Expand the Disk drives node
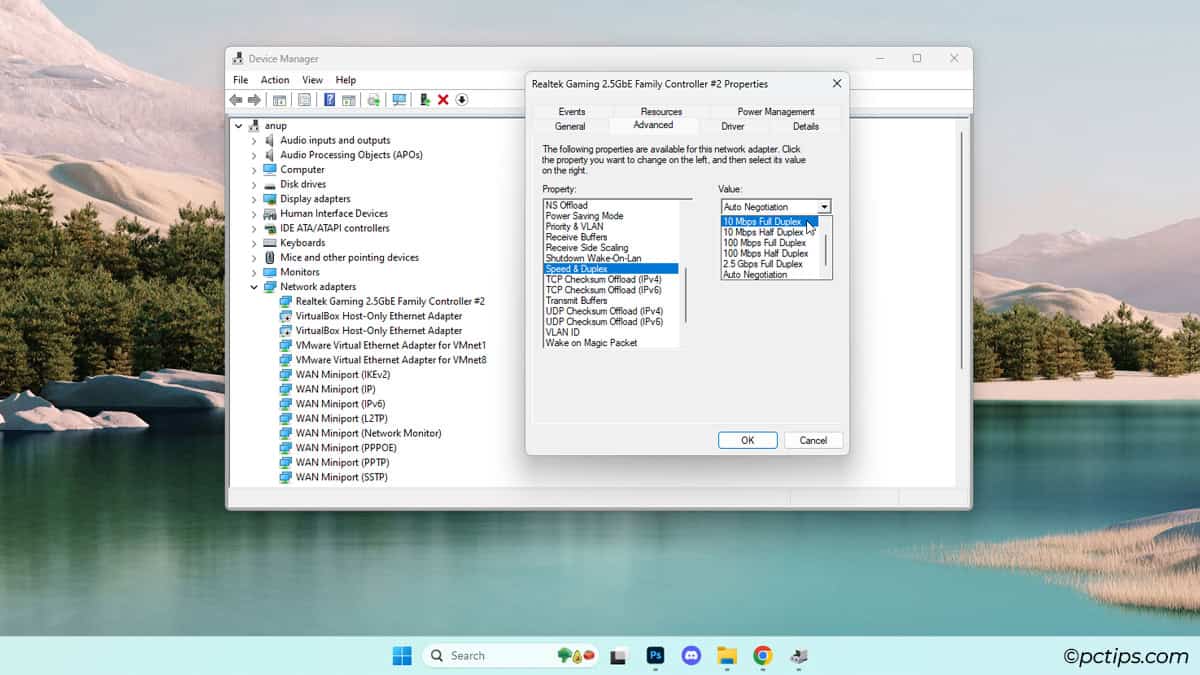 pos(254,185)
